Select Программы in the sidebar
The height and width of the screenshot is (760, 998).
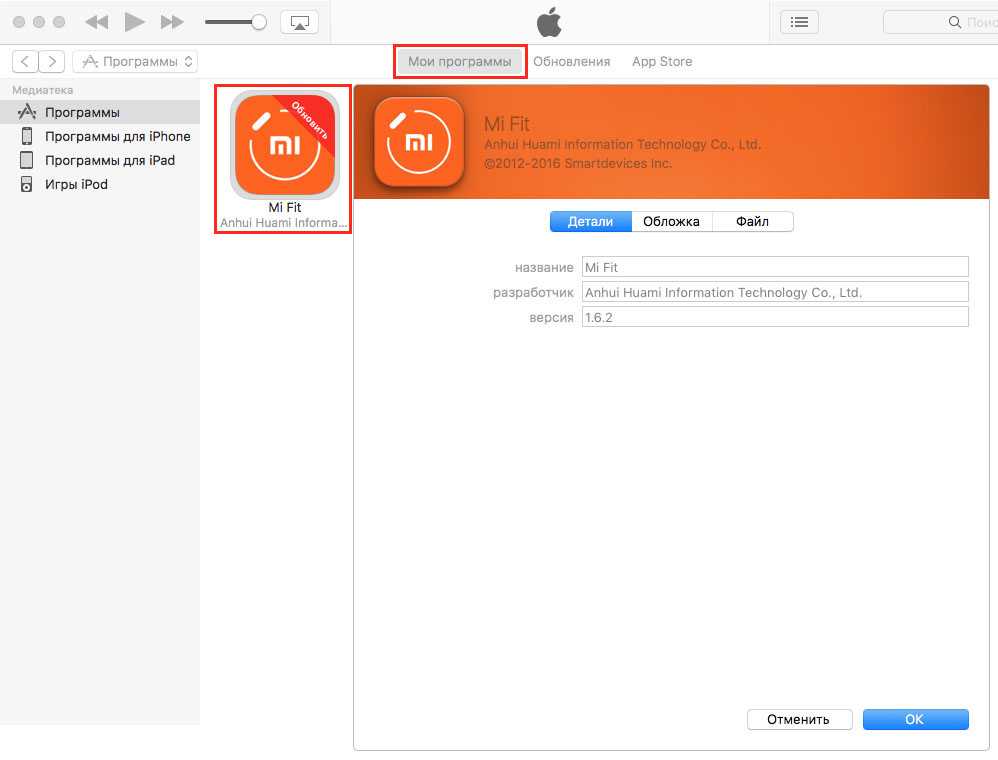click(100, 113)
